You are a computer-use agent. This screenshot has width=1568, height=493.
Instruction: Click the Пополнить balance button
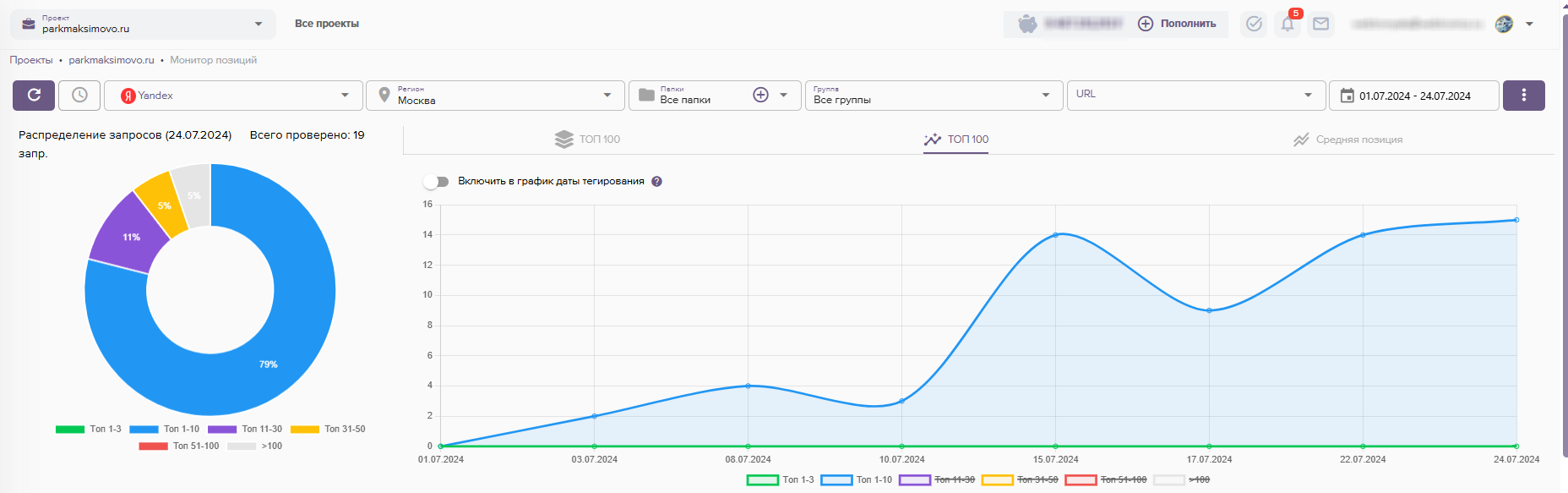click(x=1177, y=24)
